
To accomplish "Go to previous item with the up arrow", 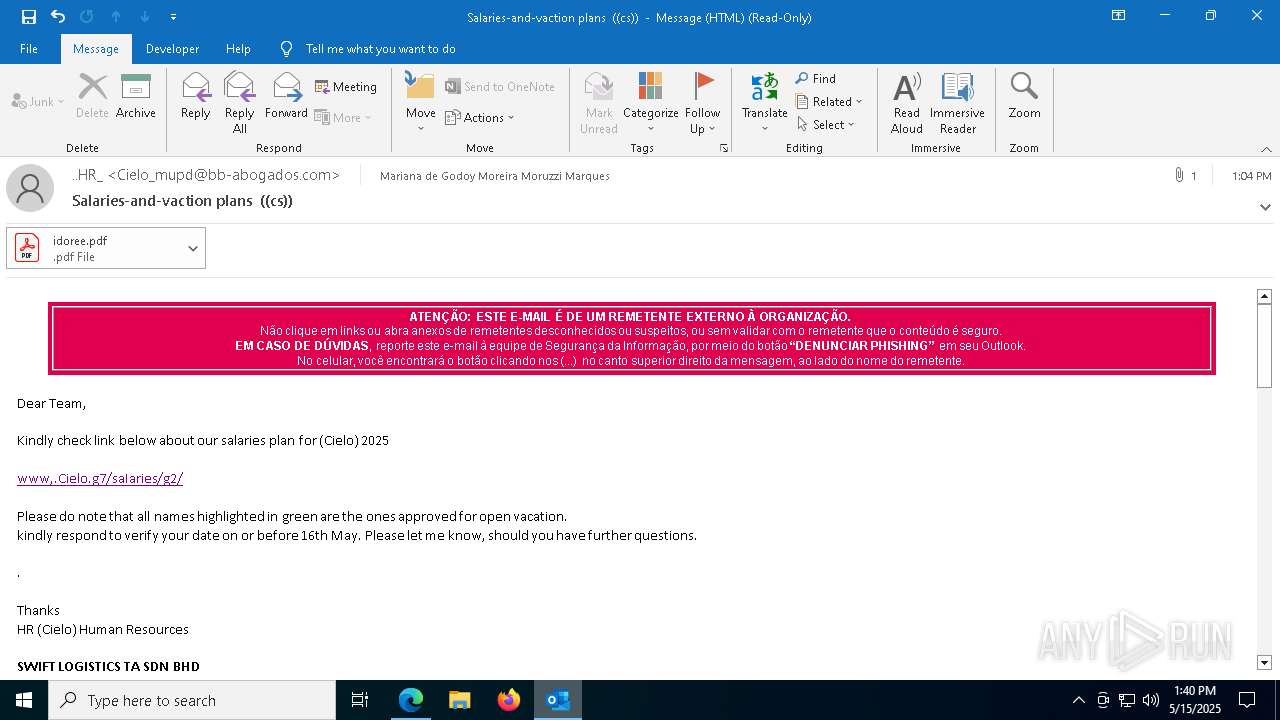I will [116, 17].
